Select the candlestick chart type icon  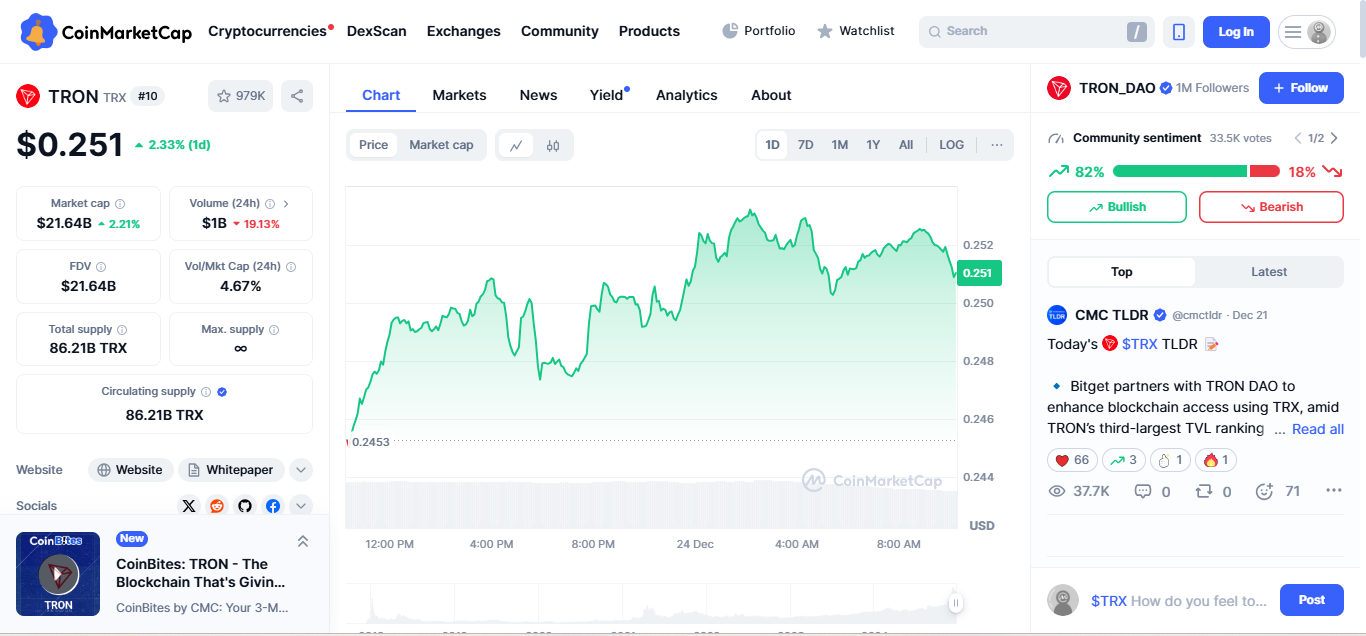click(x=553, y=145)
